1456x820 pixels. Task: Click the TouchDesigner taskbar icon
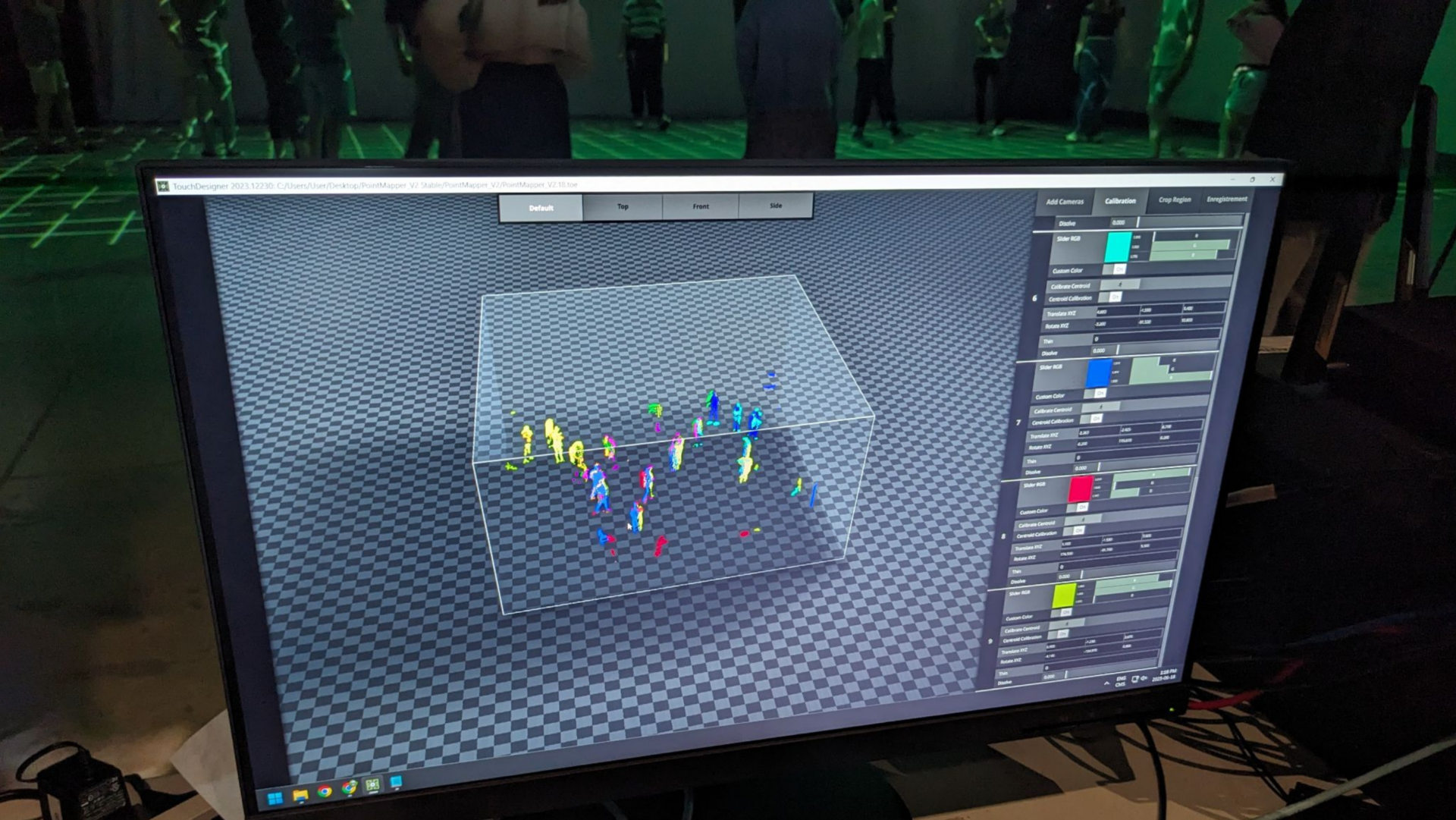[372, 785]
